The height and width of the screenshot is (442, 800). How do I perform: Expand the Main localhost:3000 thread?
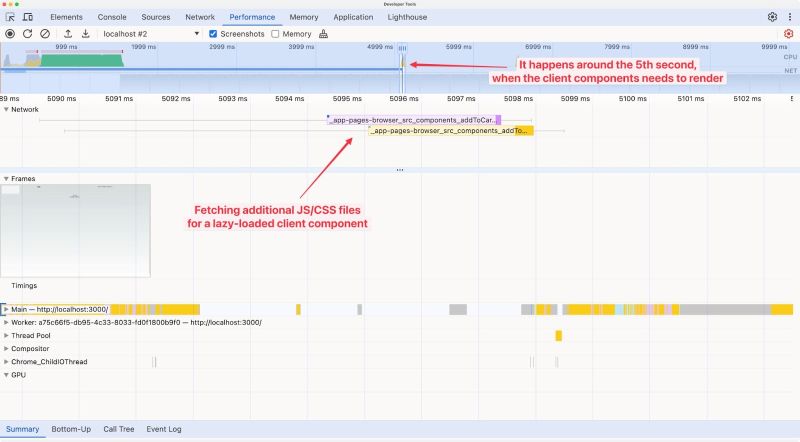click(x=6, y=309)
